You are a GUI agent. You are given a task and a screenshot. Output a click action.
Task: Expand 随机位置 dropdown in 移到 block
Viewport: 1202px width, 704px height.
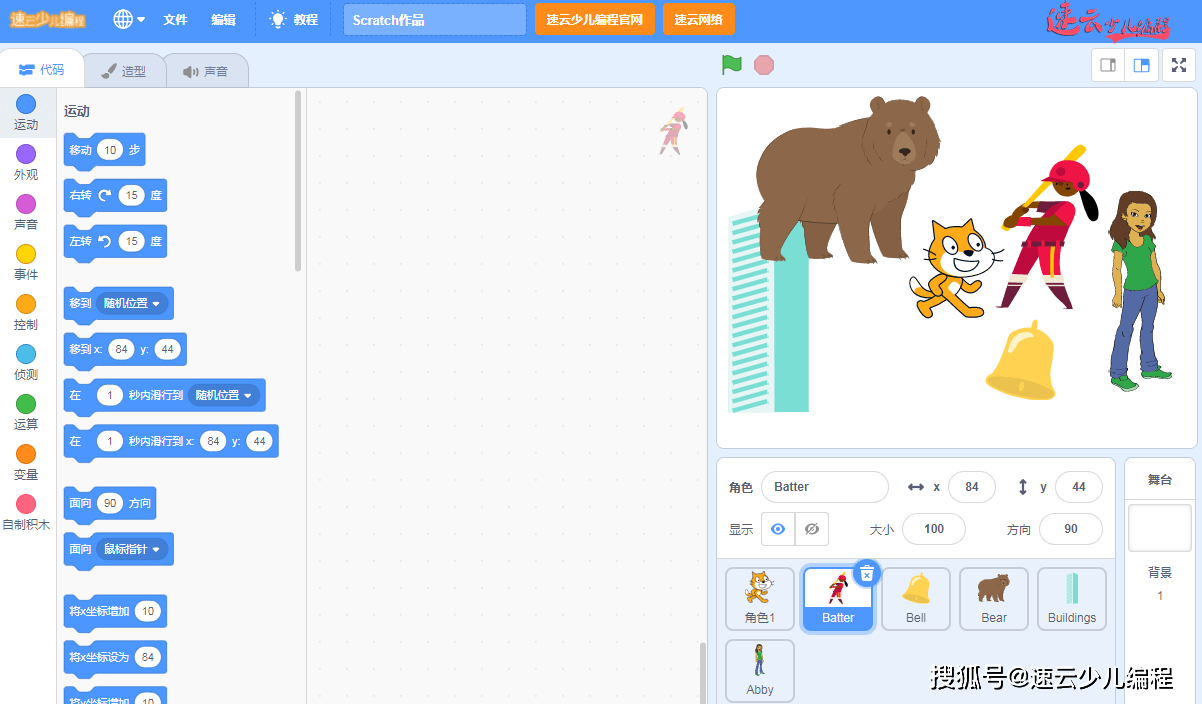(x=132, y=303)
